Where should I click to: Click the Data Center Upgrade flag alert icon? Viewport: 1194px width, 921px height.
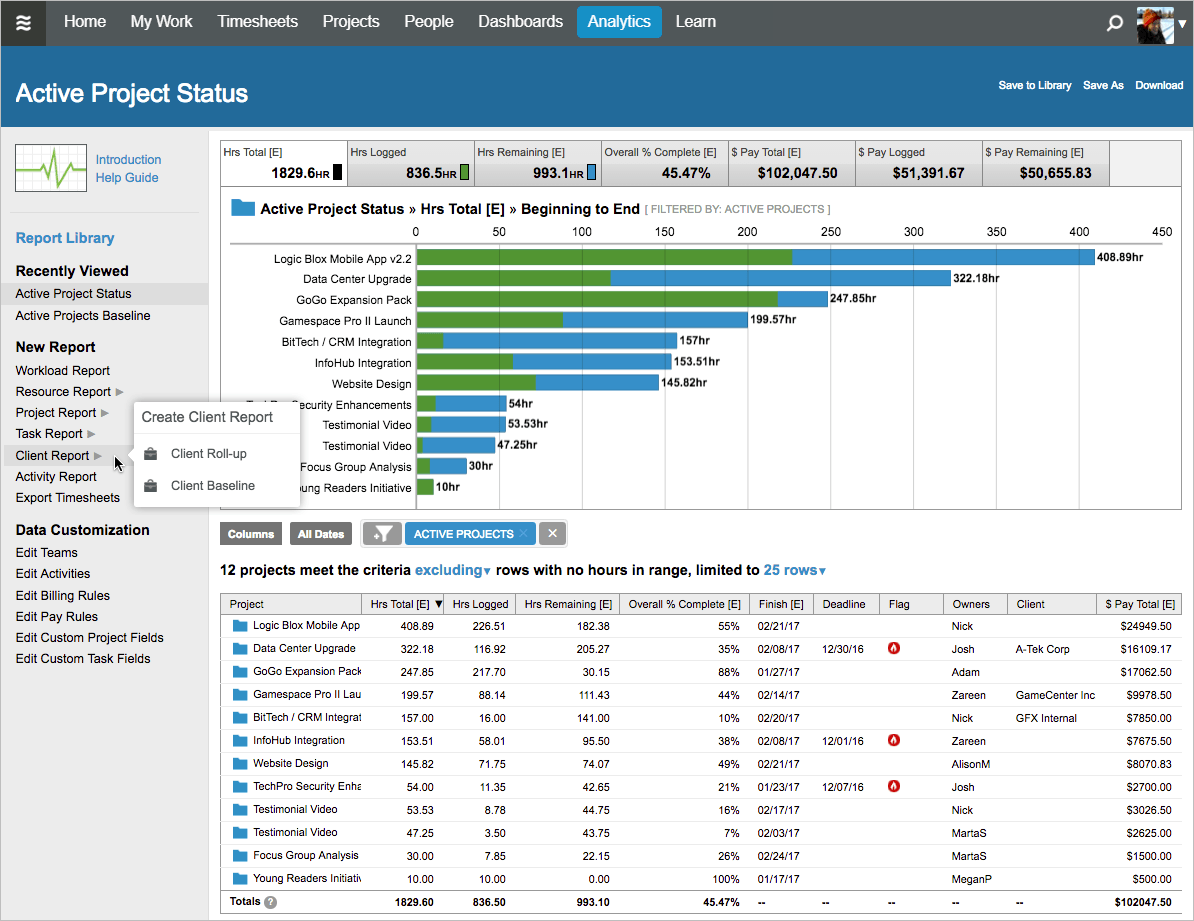(894, 648)
